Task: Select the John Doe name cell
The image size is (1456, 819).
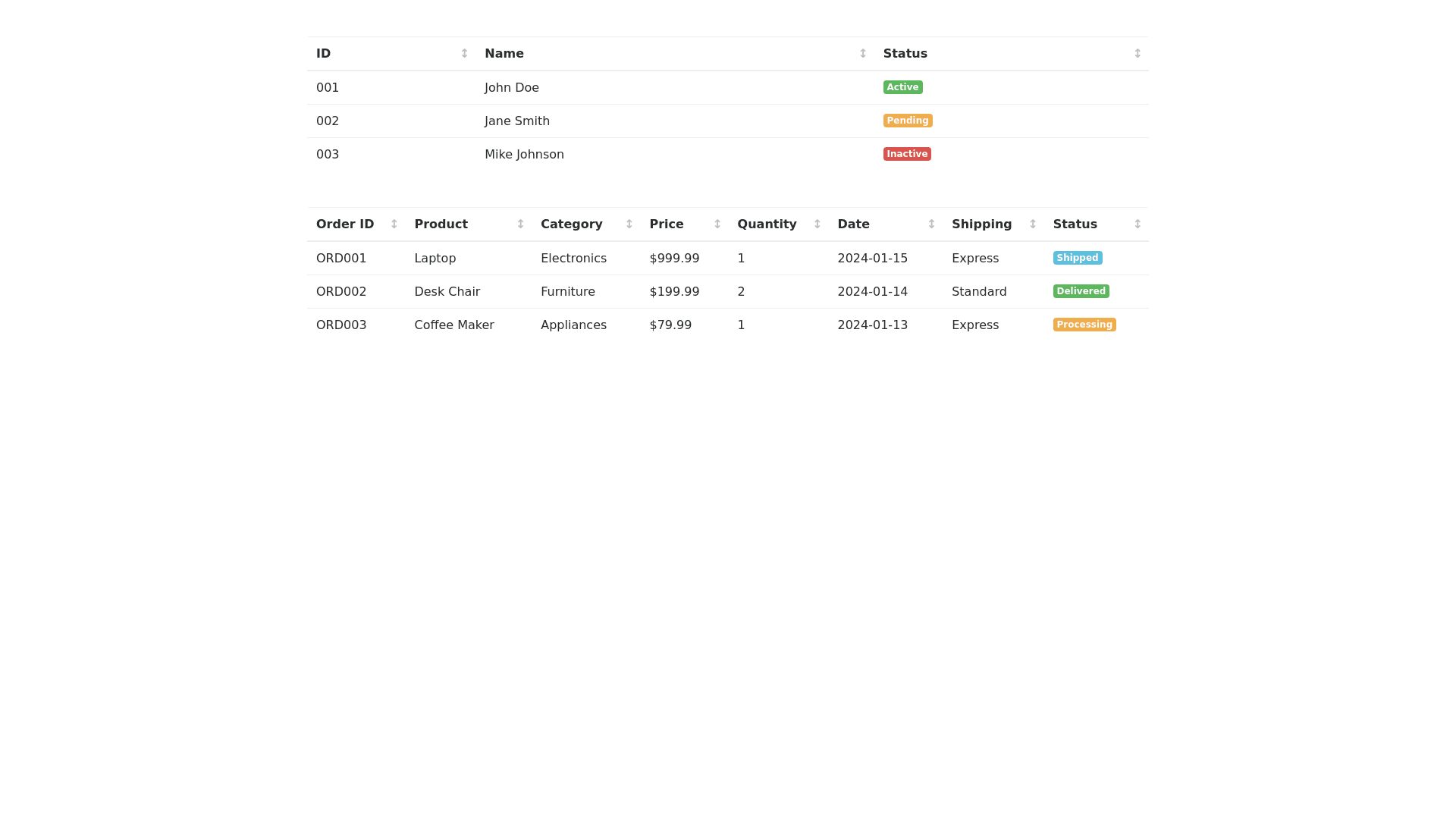Action: 512,87
